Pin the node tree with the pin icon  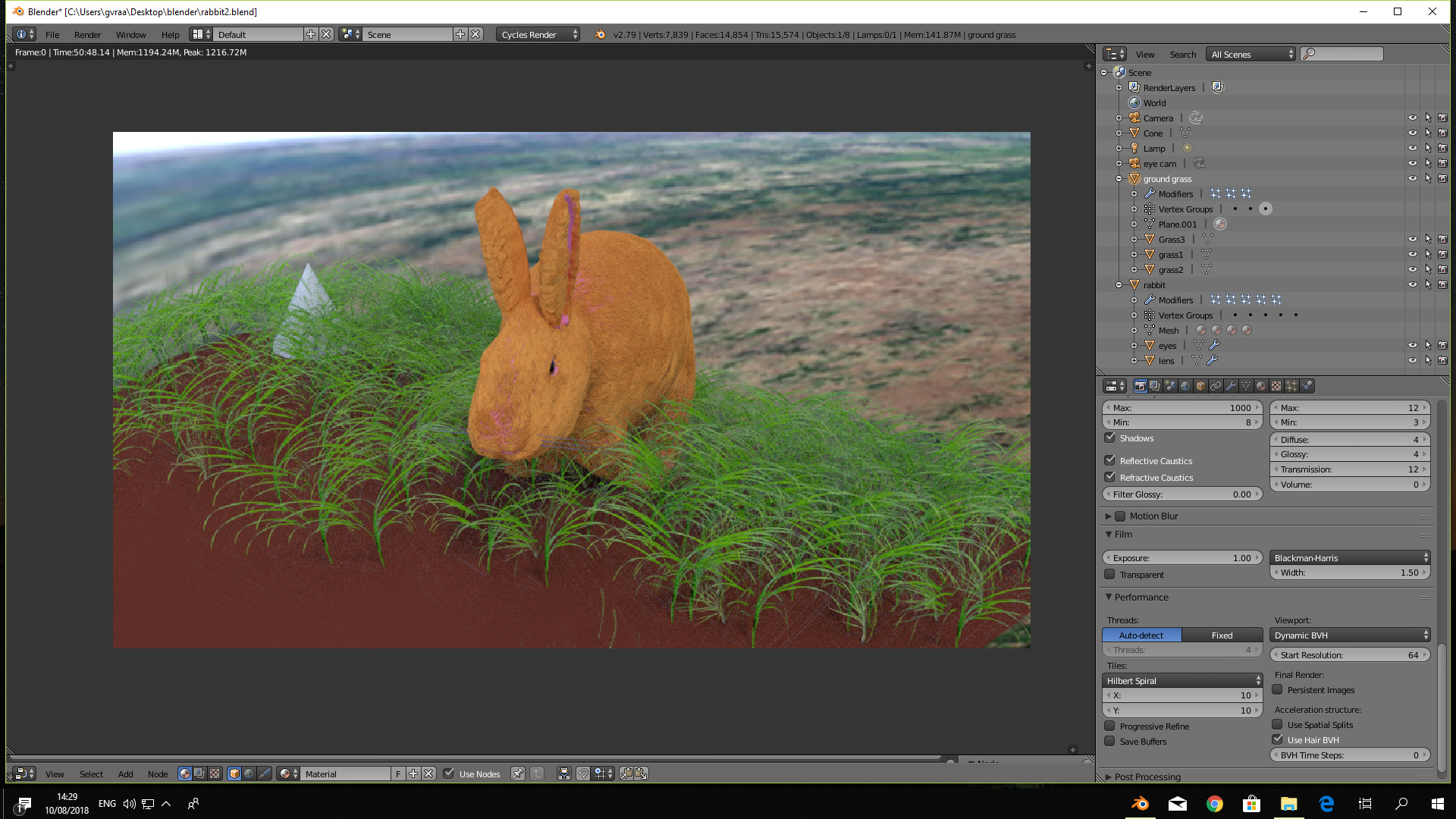coord(517,773)
